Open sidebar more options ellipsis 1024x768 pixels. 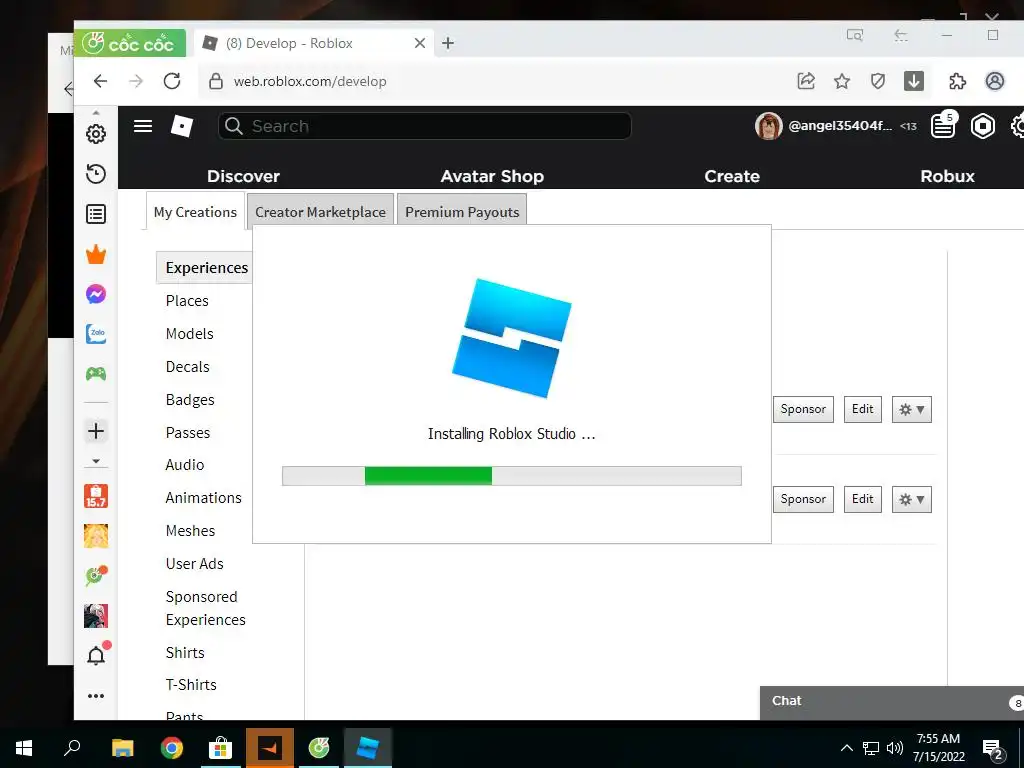pyautogui.click(x=96, y=696)
